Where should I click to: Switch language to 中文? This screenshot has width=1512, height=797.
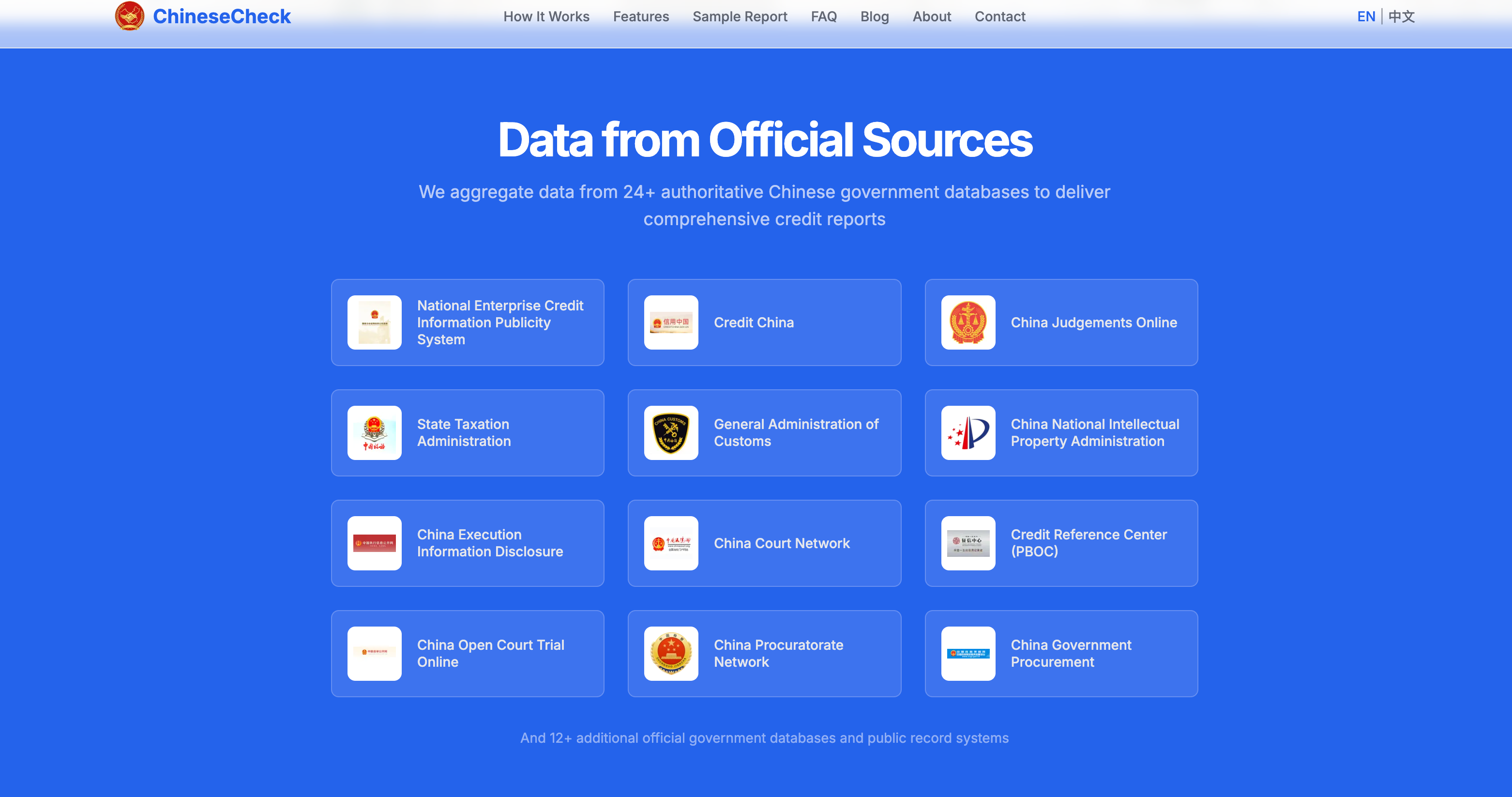pos(1402,16)
